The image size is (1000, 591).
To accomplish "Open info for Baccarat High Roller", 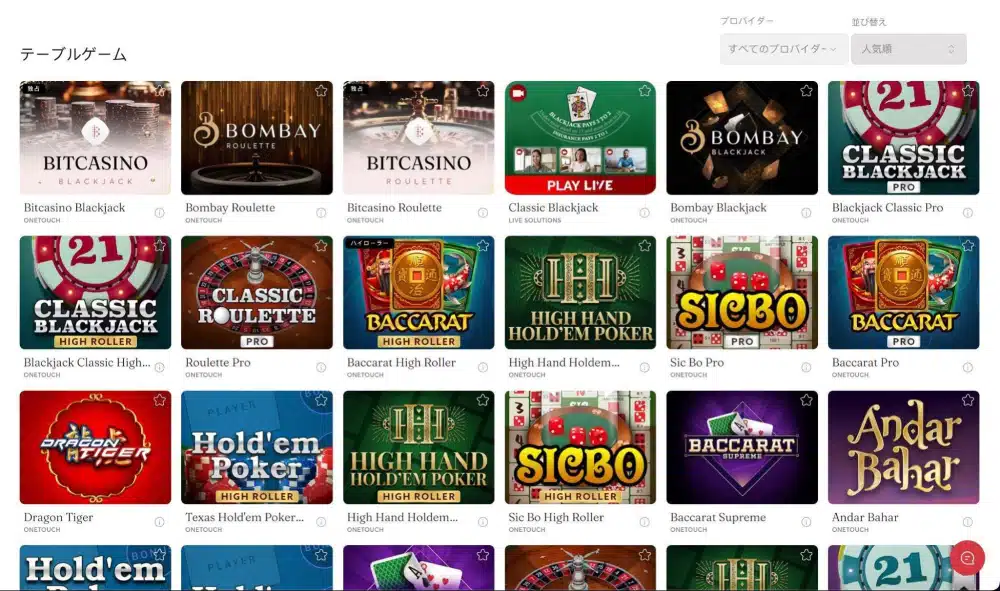I will pos(483,367).
